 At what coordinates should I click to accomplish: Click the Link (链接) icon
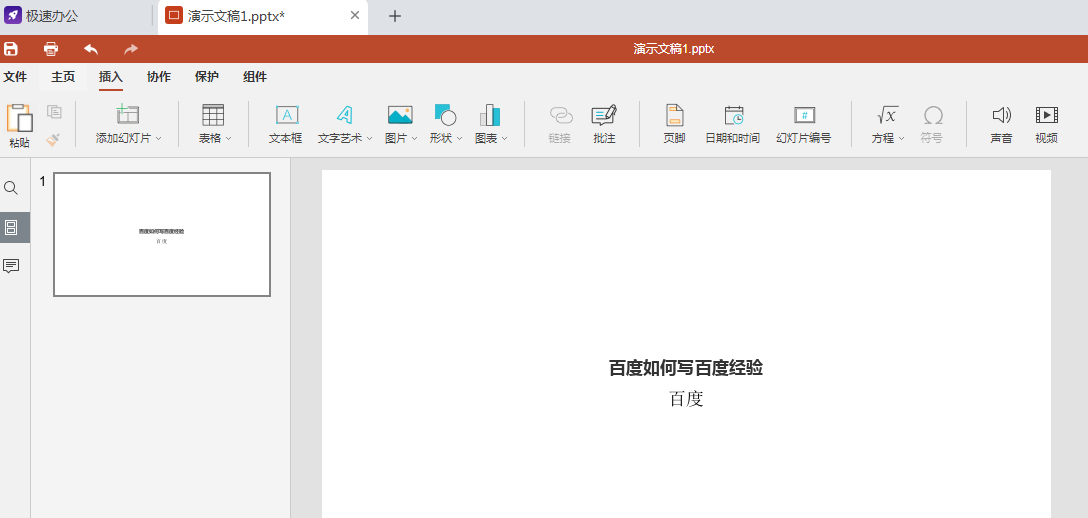(561, 114)
